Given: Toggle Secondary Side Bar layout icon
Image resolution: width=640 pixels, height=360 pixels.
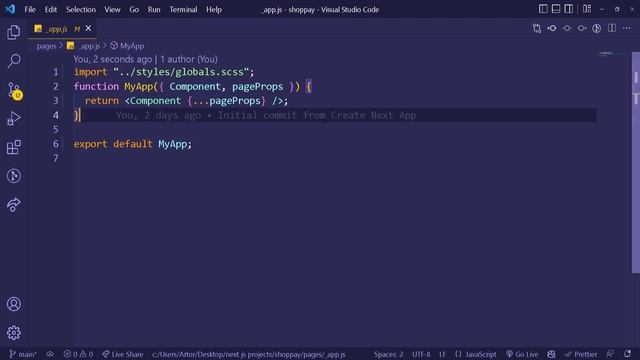Looking at the screenshot, I should [568, 9].
